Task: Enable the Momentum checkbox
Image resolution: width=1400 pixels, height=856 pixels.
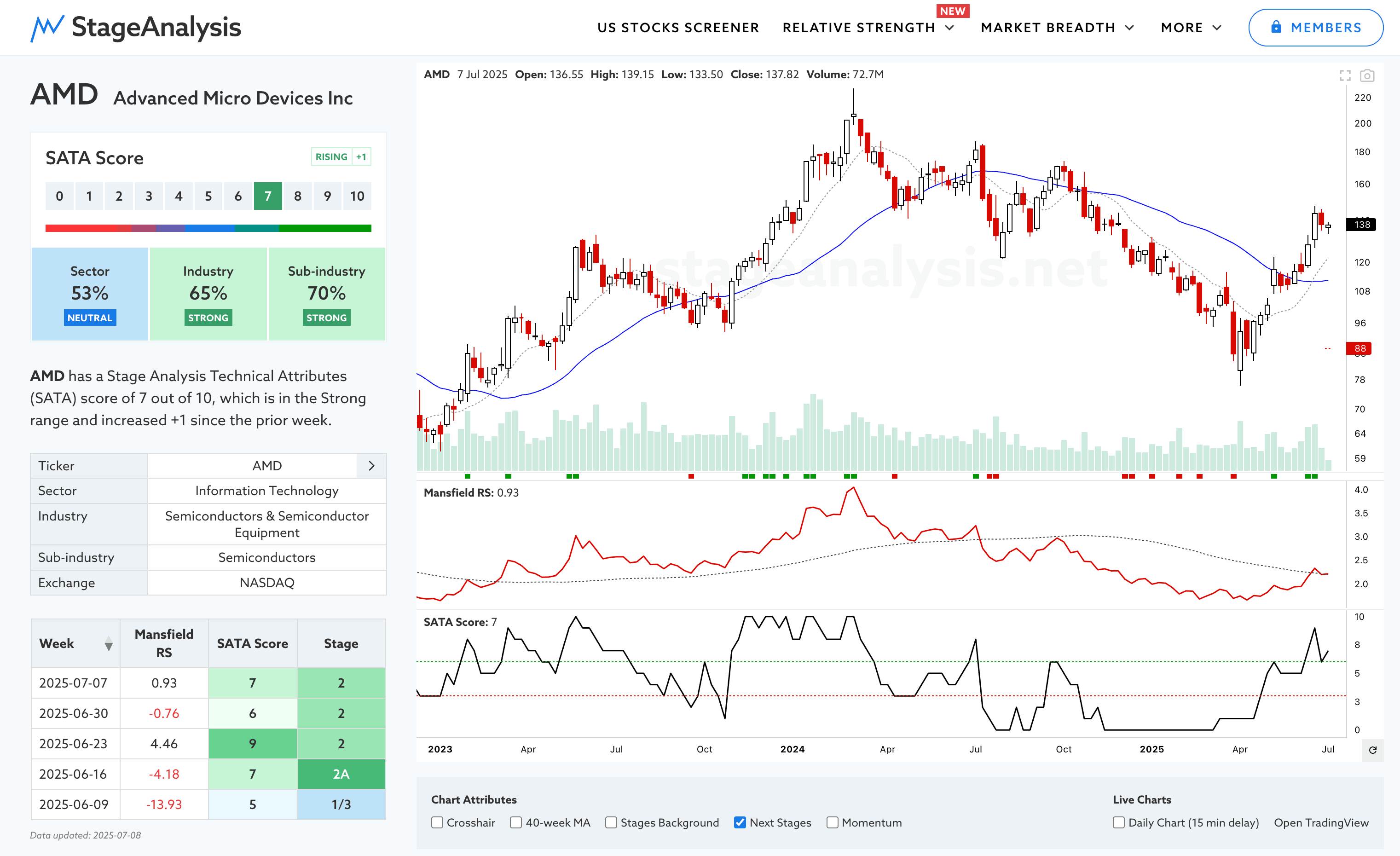Action: pos(833,822)
